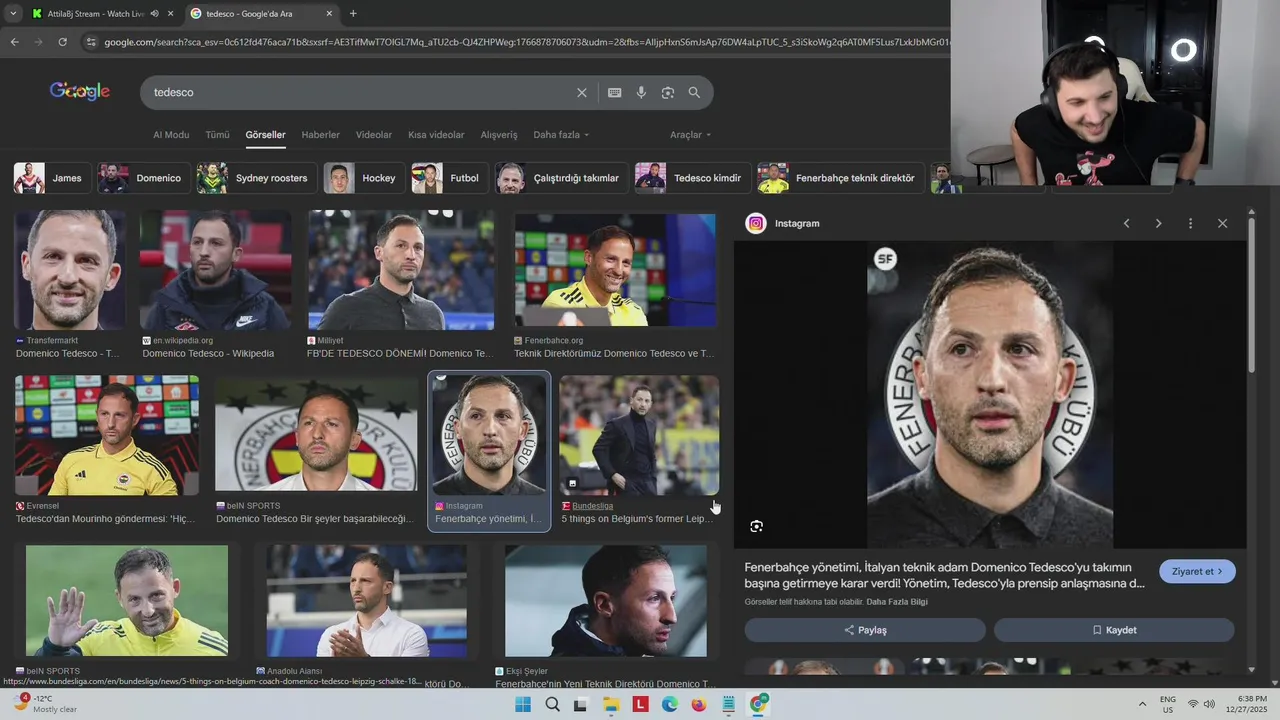Select the James filter chip
Image resolution: width=1280 pixels, height=720 pixels.
(x=51, y=178)
